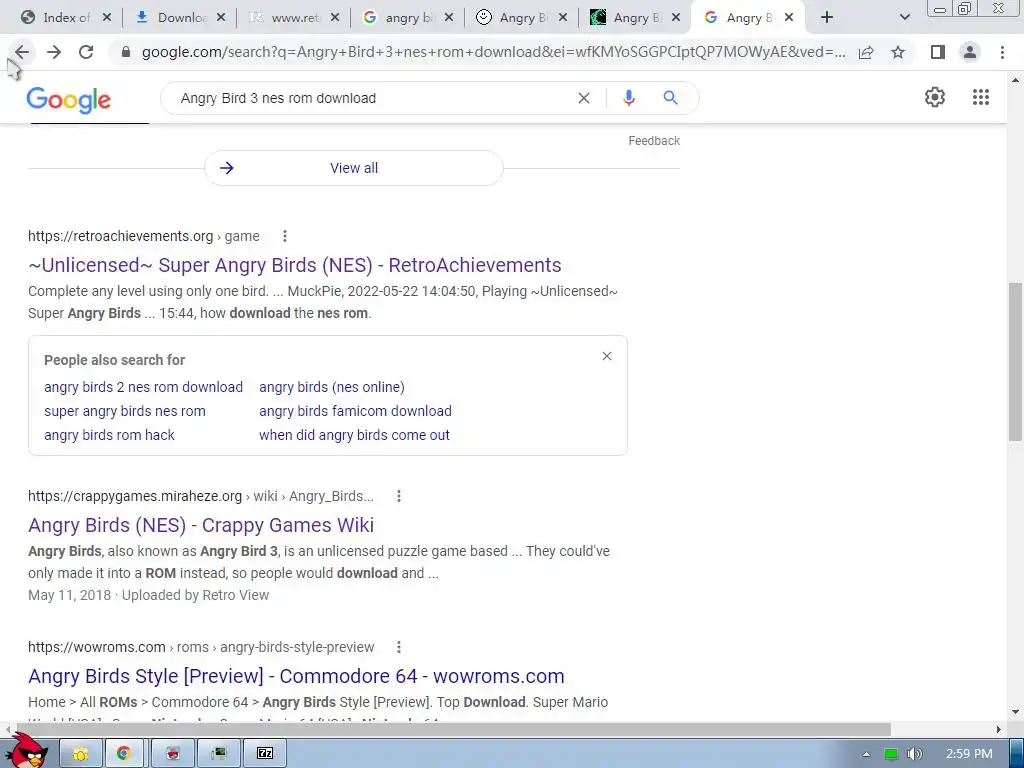Clear the search box with the X icon
The height and width of the screenshot is (768, 1024).
[x=584, y=98]
